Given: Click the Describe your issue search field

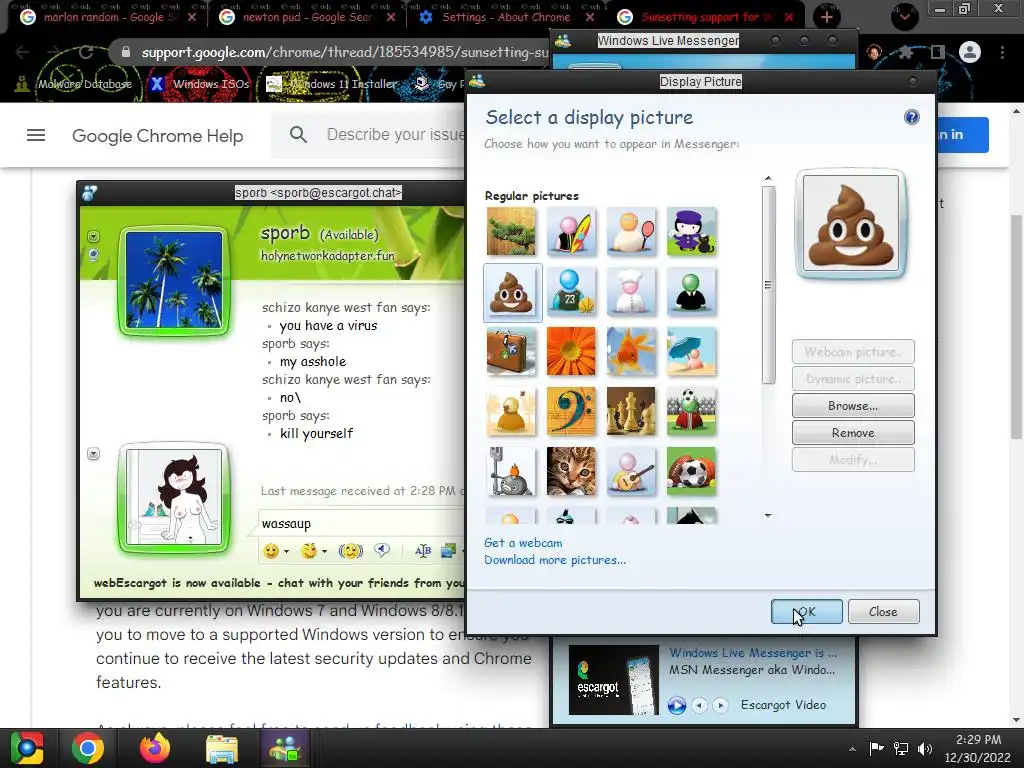Looking at the screenshot, I should pos(396,135).
